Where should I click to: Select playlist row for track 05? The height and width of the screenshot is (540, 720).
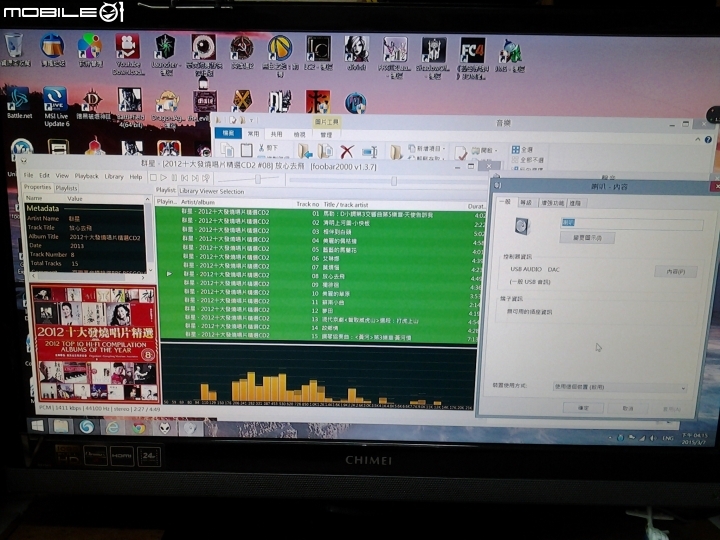320,249
